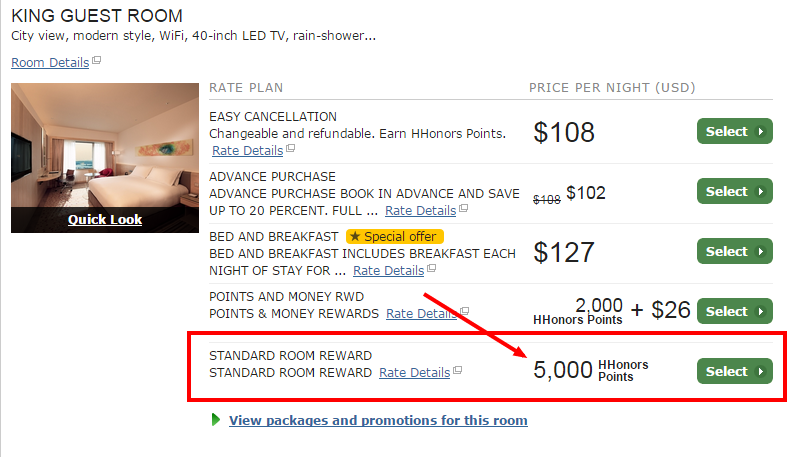Open Easy Cancellation Rate Details link

point(247,150)
